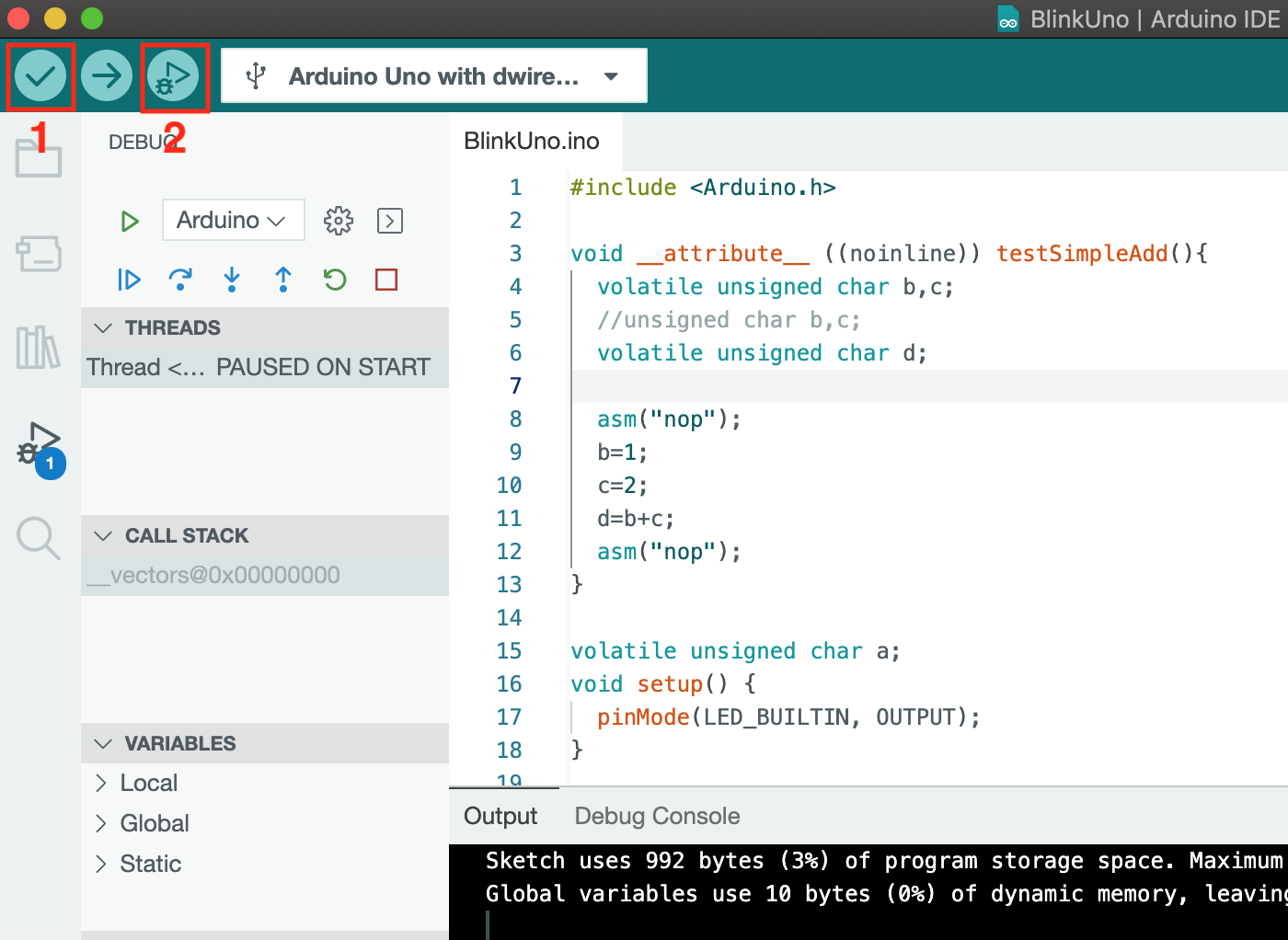Click the Step Out debug icon
Image resolution: width=1288 pixels, height=940 pixels.
(x=283, y=280)
